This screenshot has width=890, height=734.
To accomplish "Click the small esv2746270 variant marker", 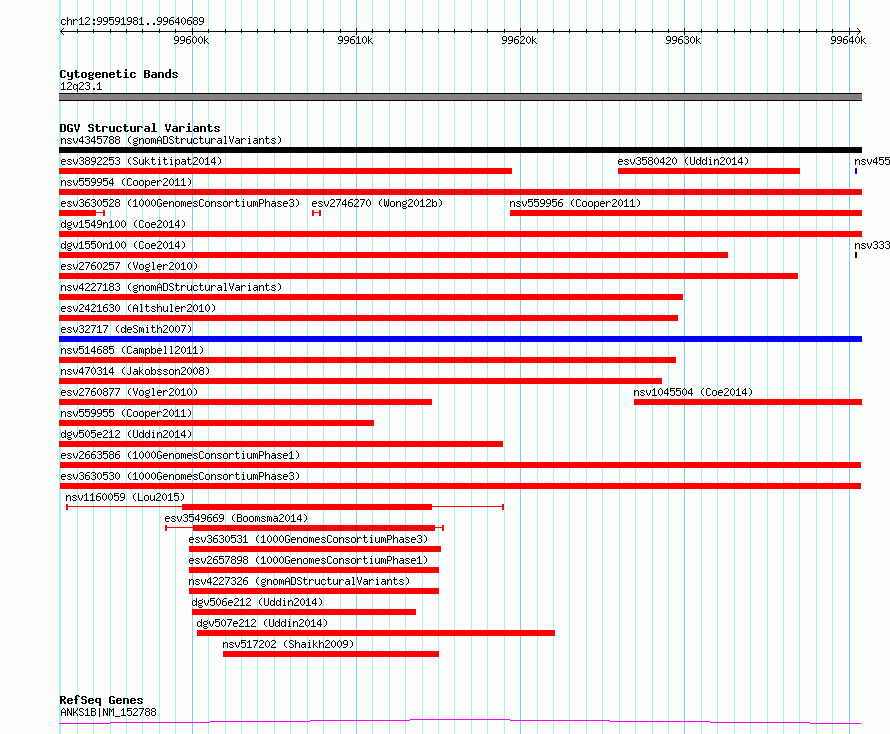I will pos(316,213).
